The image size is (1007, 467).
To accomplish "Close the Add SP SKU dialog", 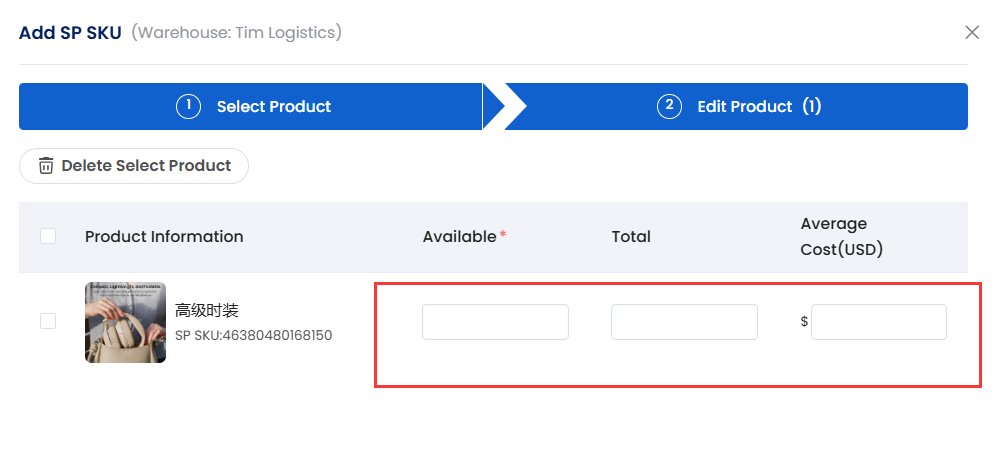I will pyautogui.click(x=972, y=32).
